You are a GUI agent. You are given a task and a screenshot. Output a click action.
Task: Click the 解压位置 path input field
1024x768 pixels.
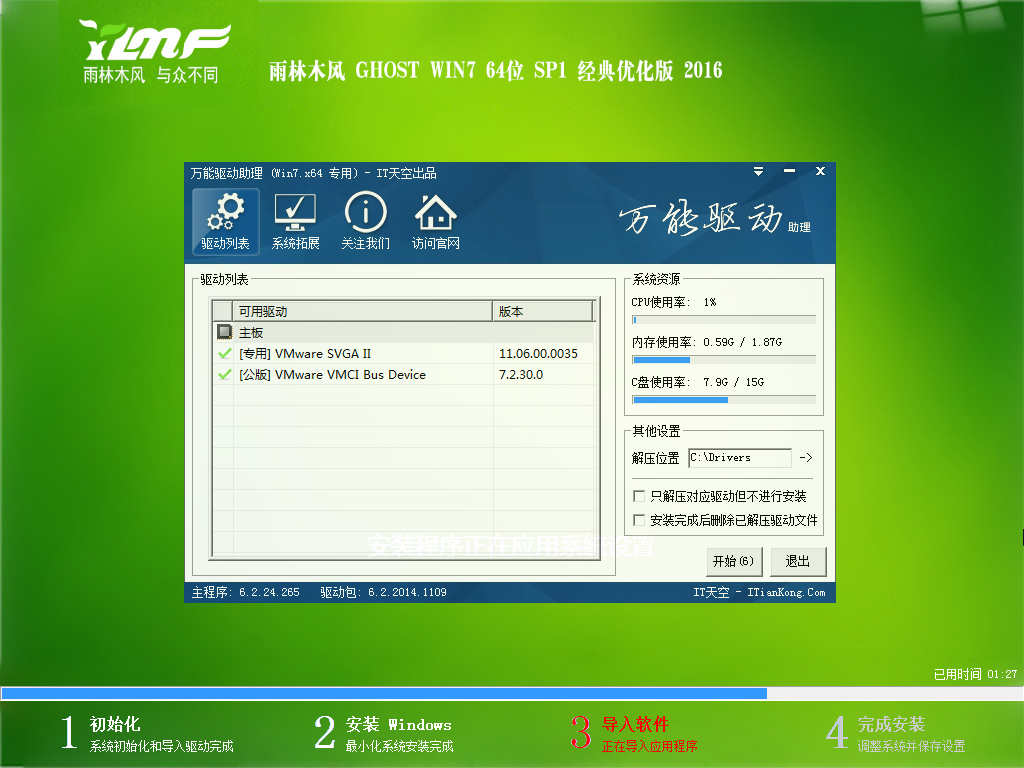tap(740, 458)
